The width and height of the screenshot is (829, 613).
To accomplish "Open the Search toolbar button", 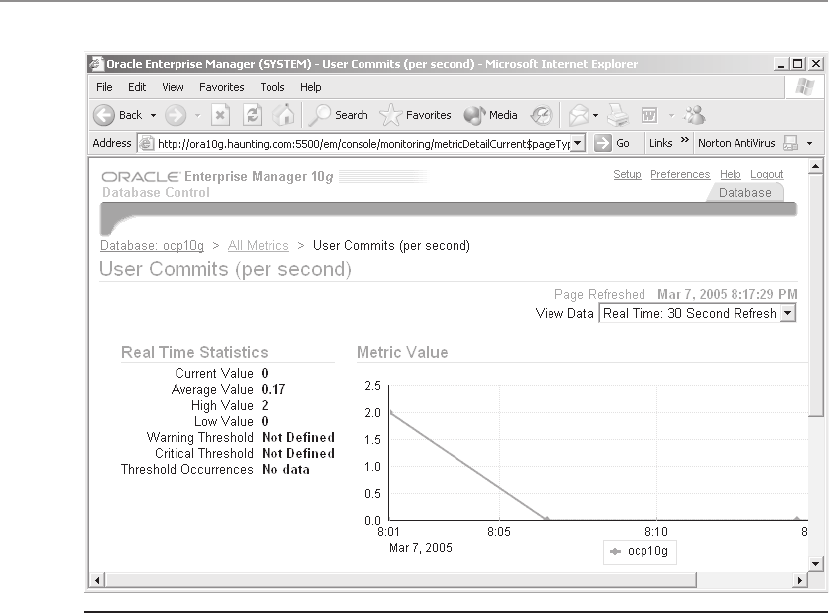I will point(338,115).
